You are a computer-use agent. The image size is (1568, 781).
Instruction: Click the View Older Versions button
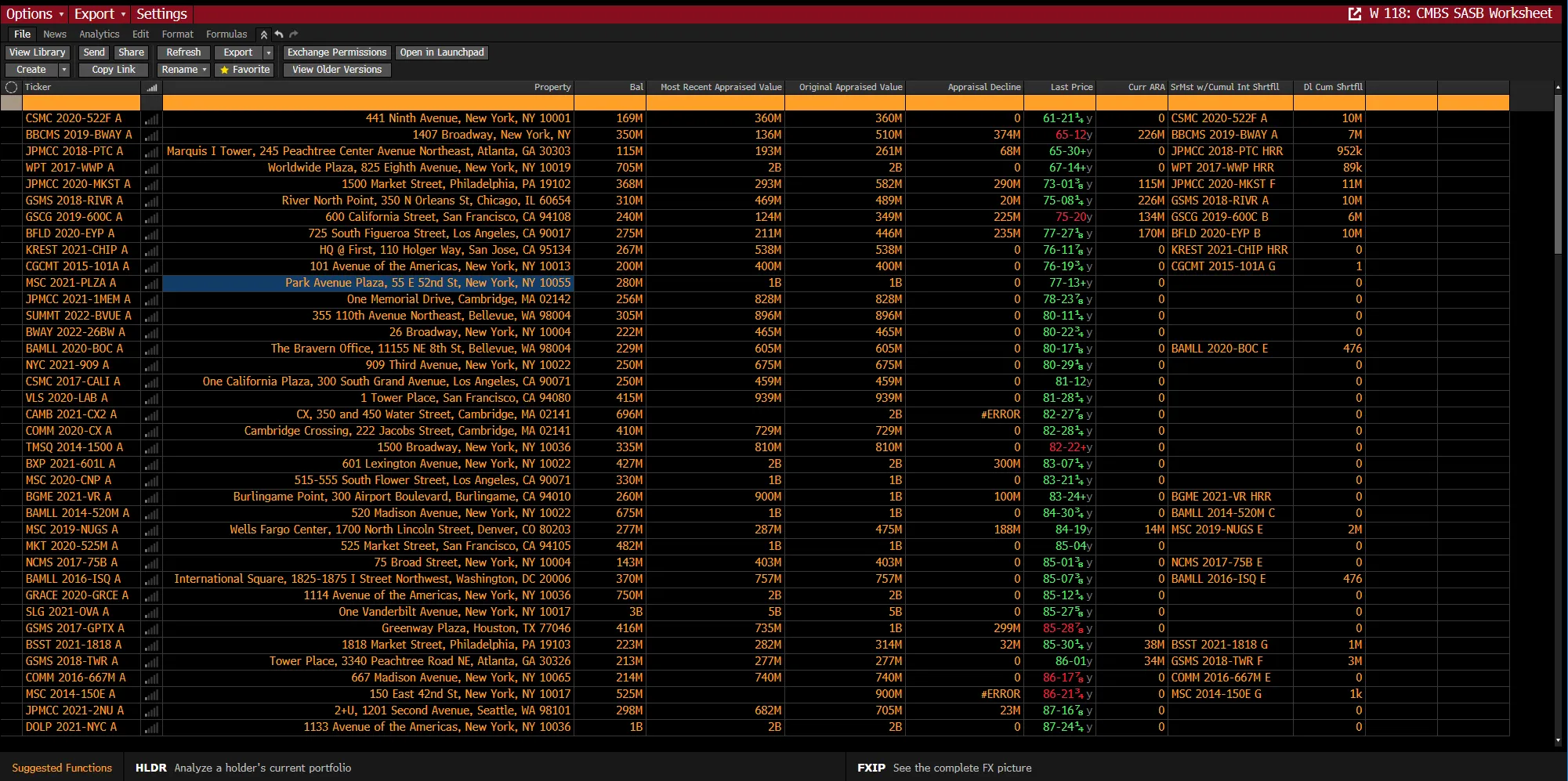tap(337, 70)
